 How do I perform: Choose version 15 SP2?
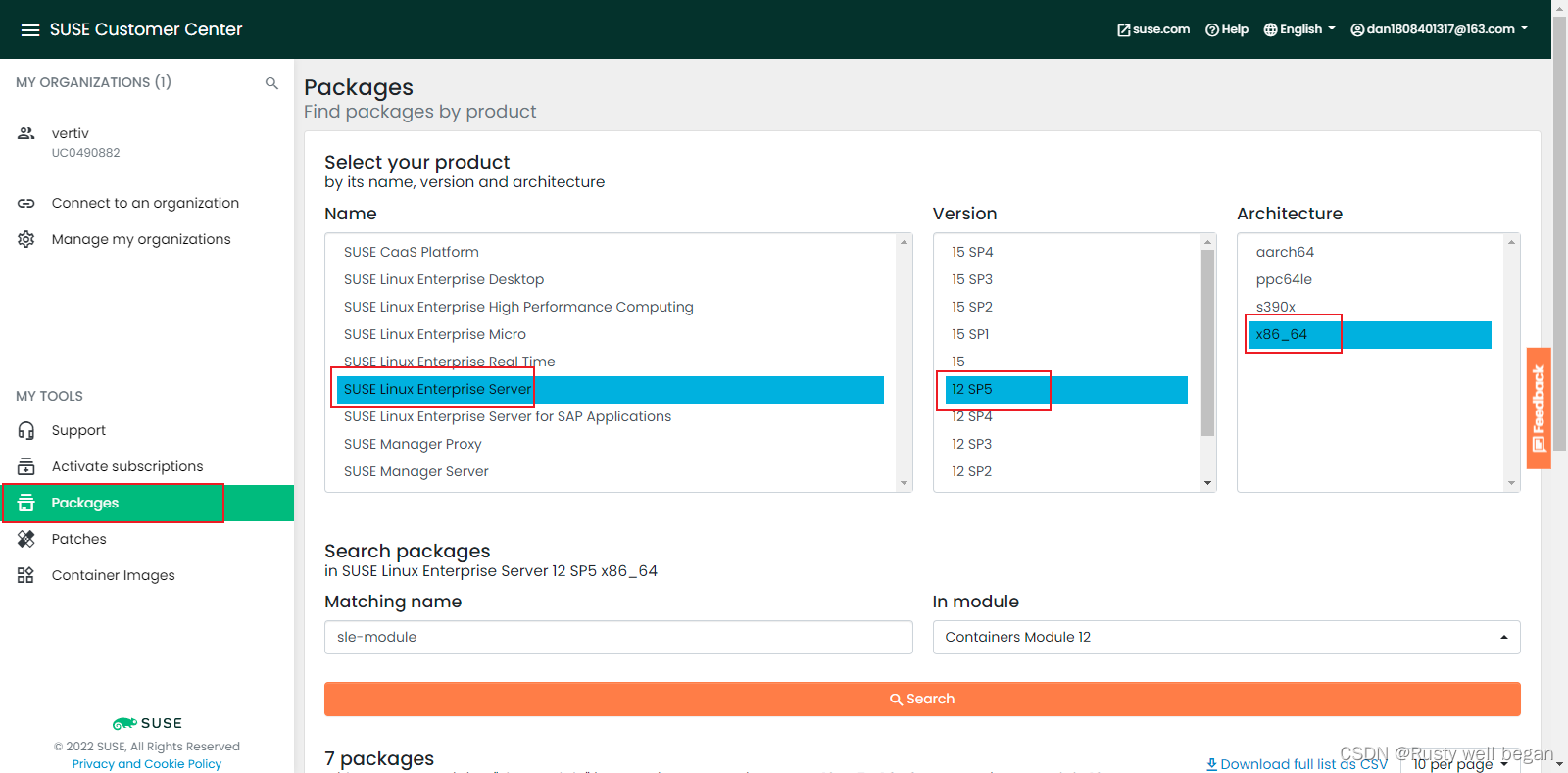(x=1066, y=307)
